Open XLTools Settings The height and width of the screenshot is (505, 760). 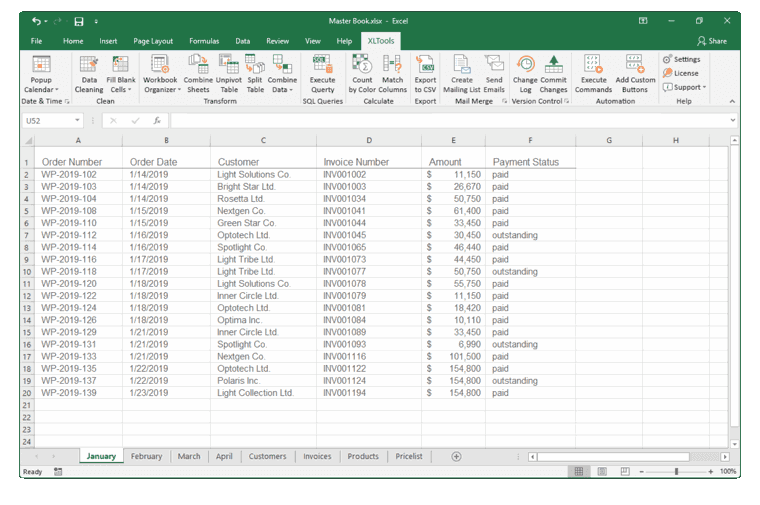point(681,59)
